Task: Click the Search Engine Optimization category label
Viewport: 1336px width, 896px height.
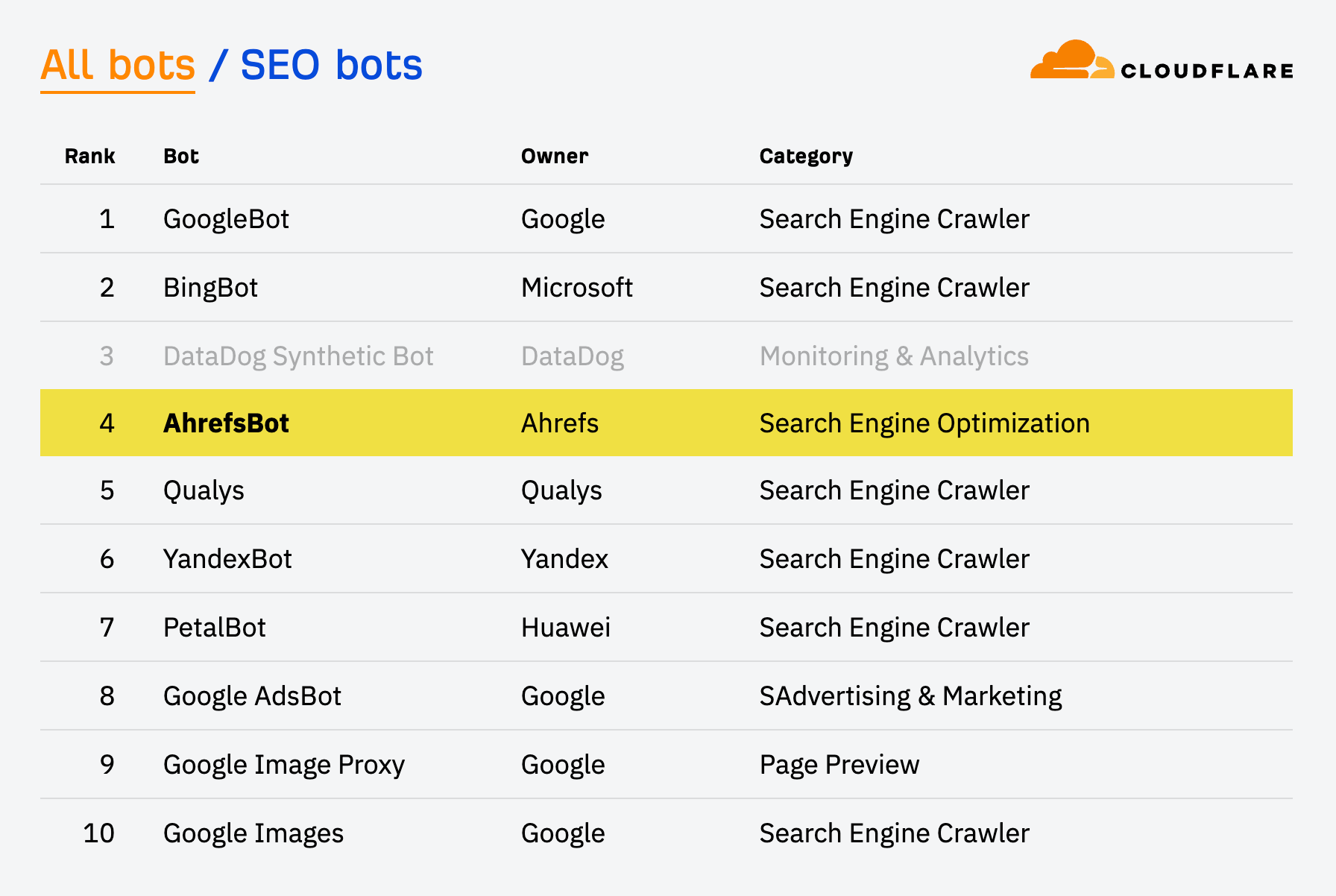Action: [924, 423]
